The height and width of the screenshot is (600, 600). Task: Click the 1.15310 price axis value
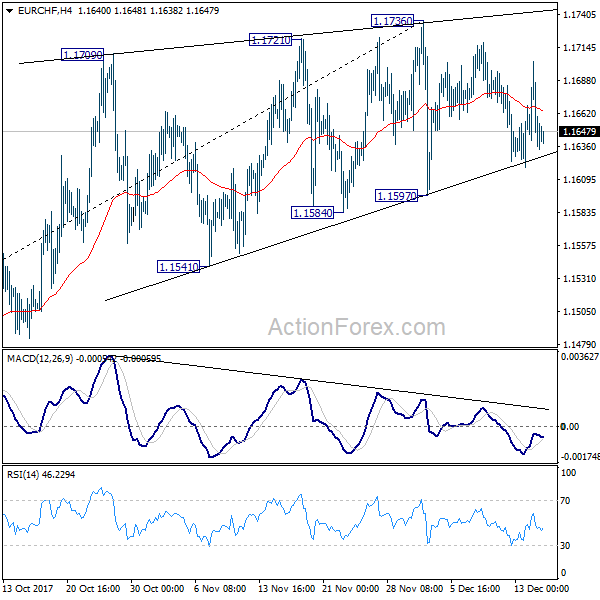click(579, 278)
